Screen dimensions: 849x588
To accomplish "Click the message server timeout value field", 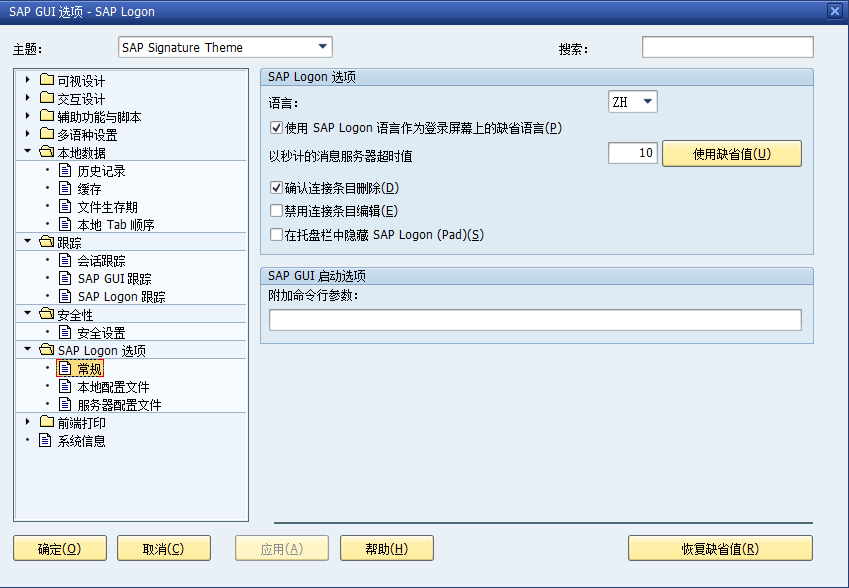I will (632, 153).
